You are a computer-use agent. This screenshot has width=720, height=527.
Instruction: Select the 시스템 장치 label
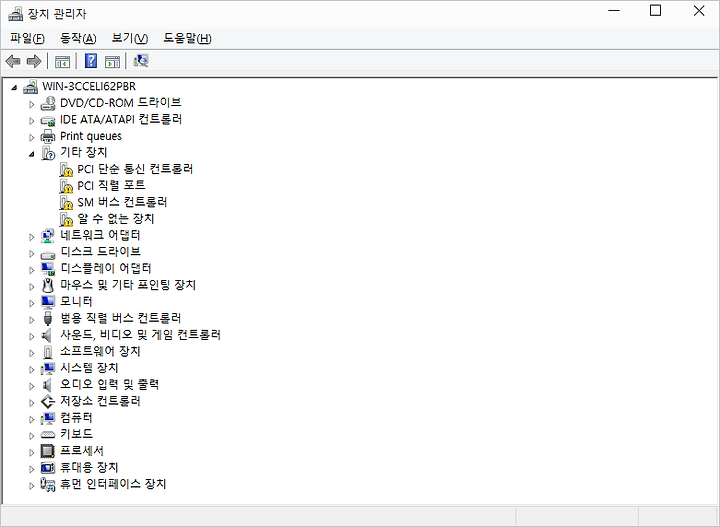89,368
